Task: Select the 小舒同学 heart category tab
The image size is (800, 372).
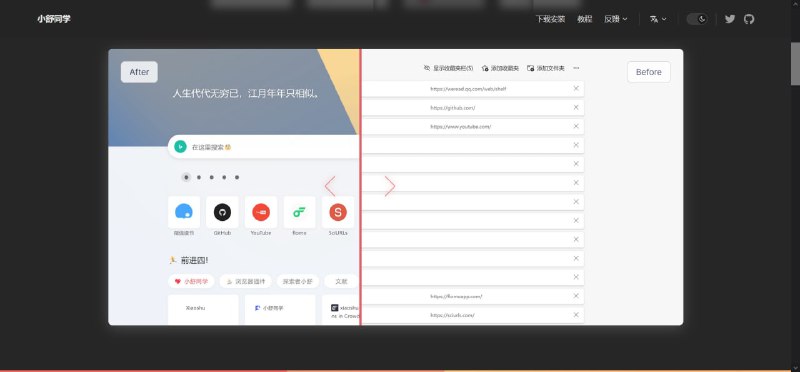Action: [191, 281]
